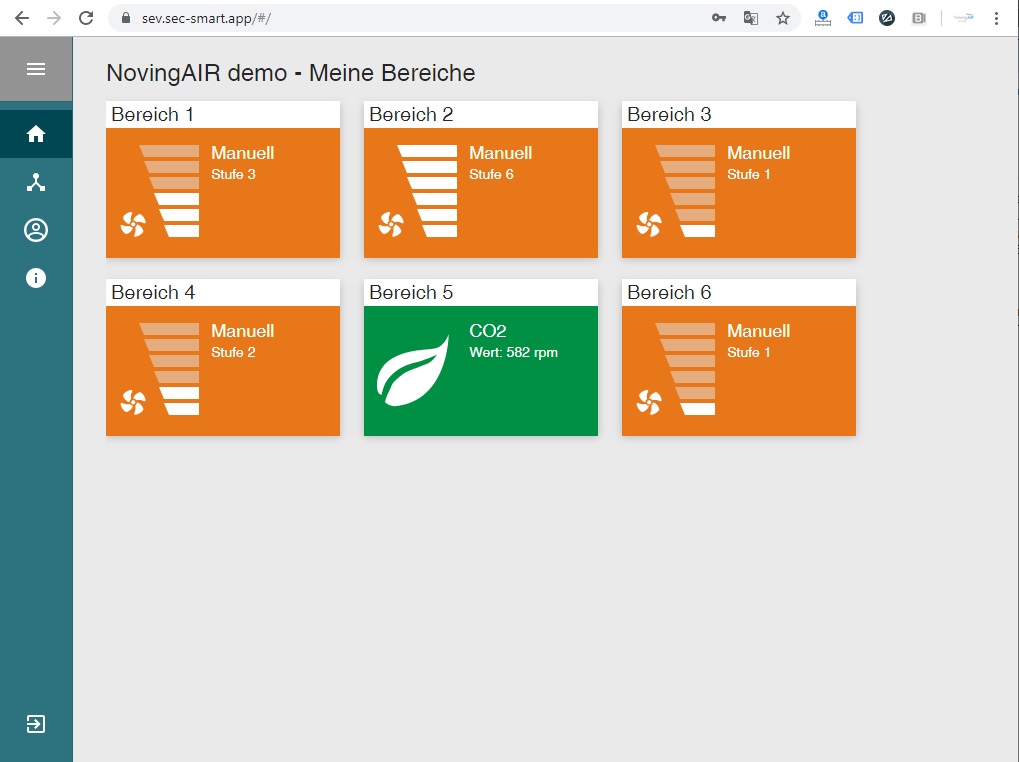Open the saved passwords key icon
Viewport: 1019px width, 762px height.
coord(719,18)
